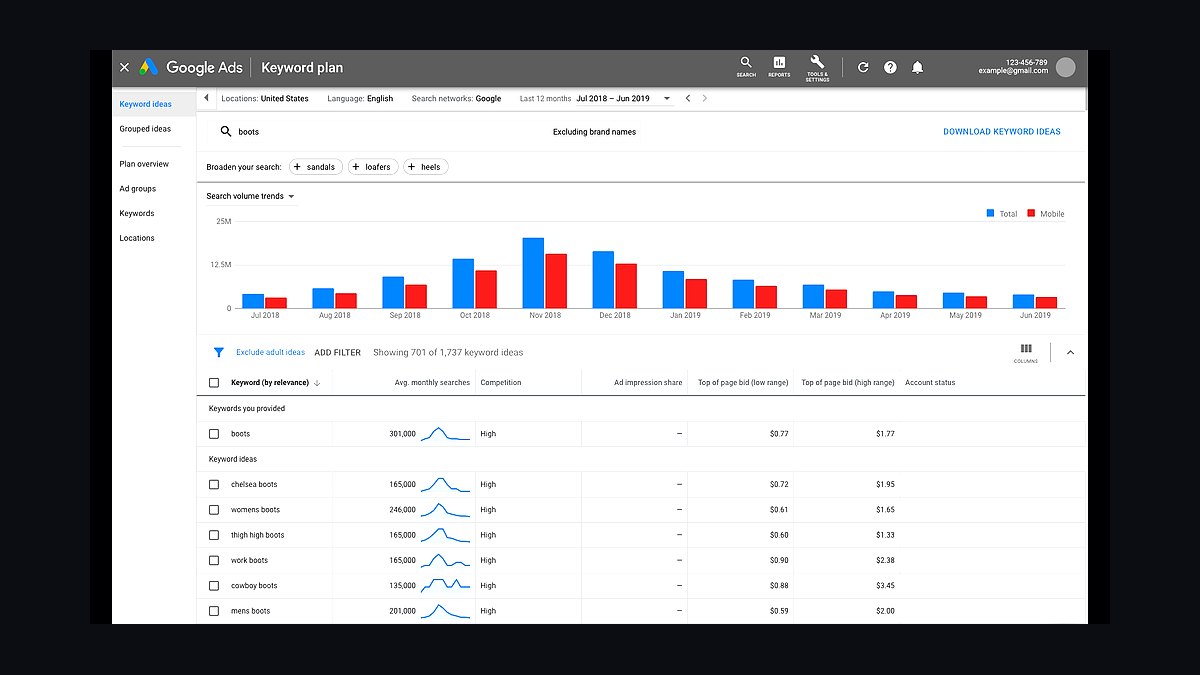Click Download Keyword Ideas
This screenshot has width=1200, height=675.
(1002, 132)
